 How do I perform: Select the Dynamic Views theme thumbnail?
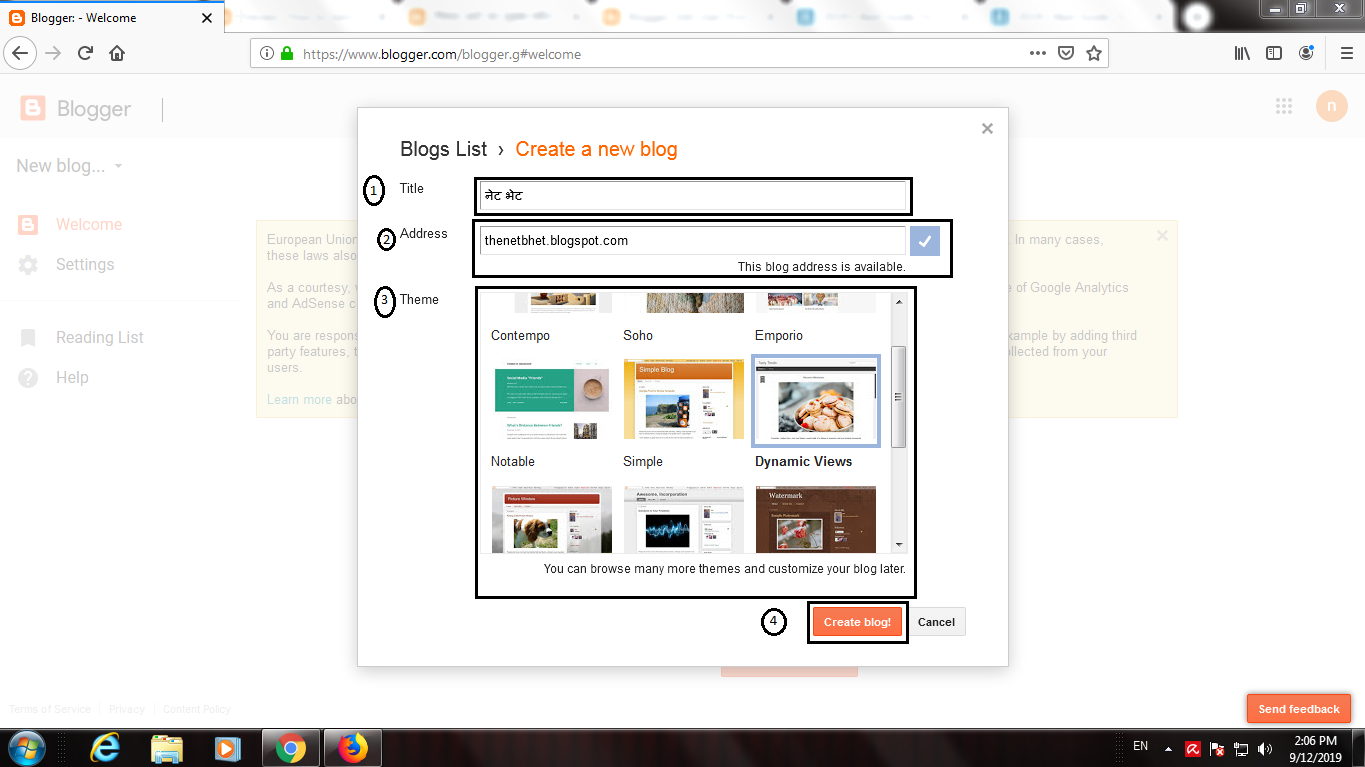[x=816, y=400]
